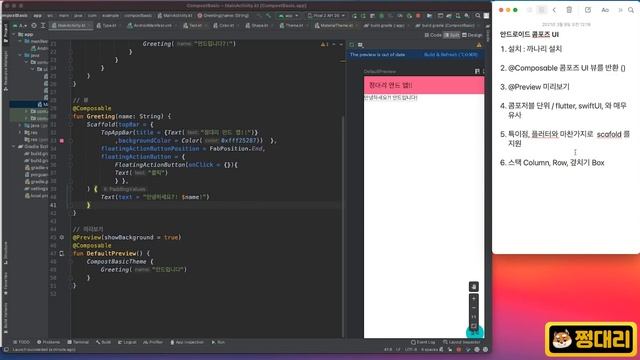Click the run gutter icon beside DefaultPreview function
Viewport: 640px width, 360px height.
[x=62, y=253]
